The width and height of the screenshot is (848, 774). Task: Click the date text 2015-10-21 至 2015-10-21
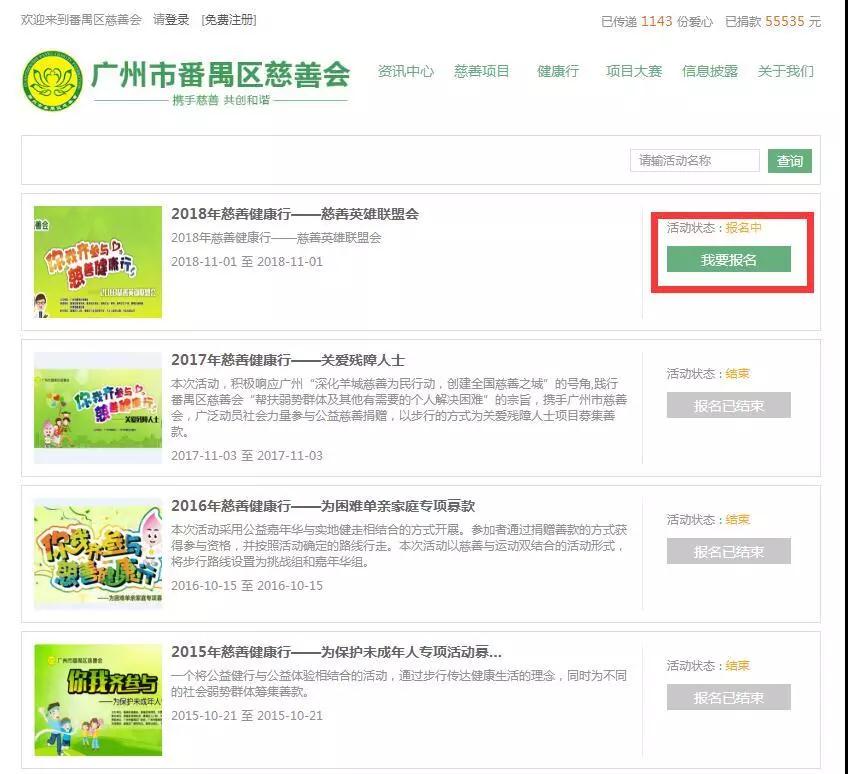pos(247,715)
